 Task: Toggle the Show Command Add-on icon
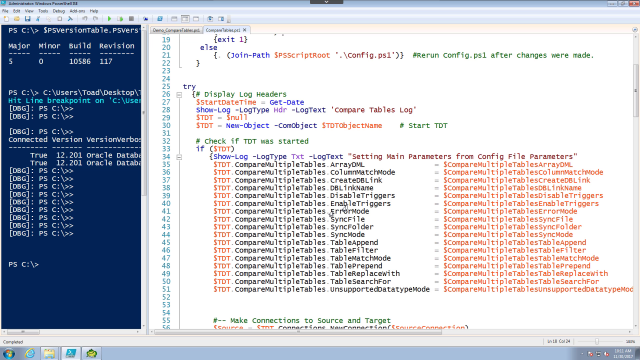click(221, 19)
